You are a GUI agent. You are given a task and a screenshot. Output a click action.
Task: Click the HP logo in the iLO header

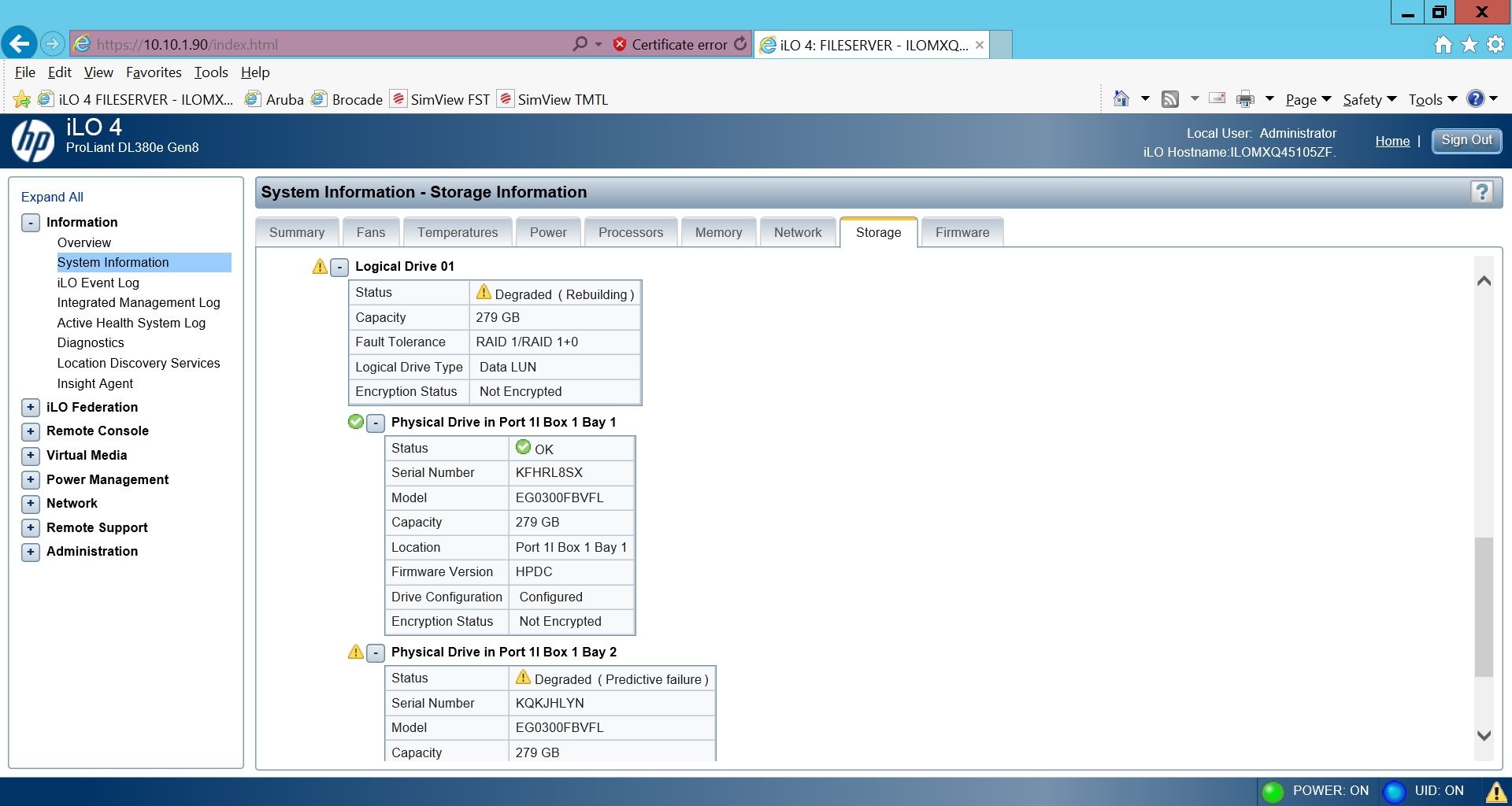(32, 140)
